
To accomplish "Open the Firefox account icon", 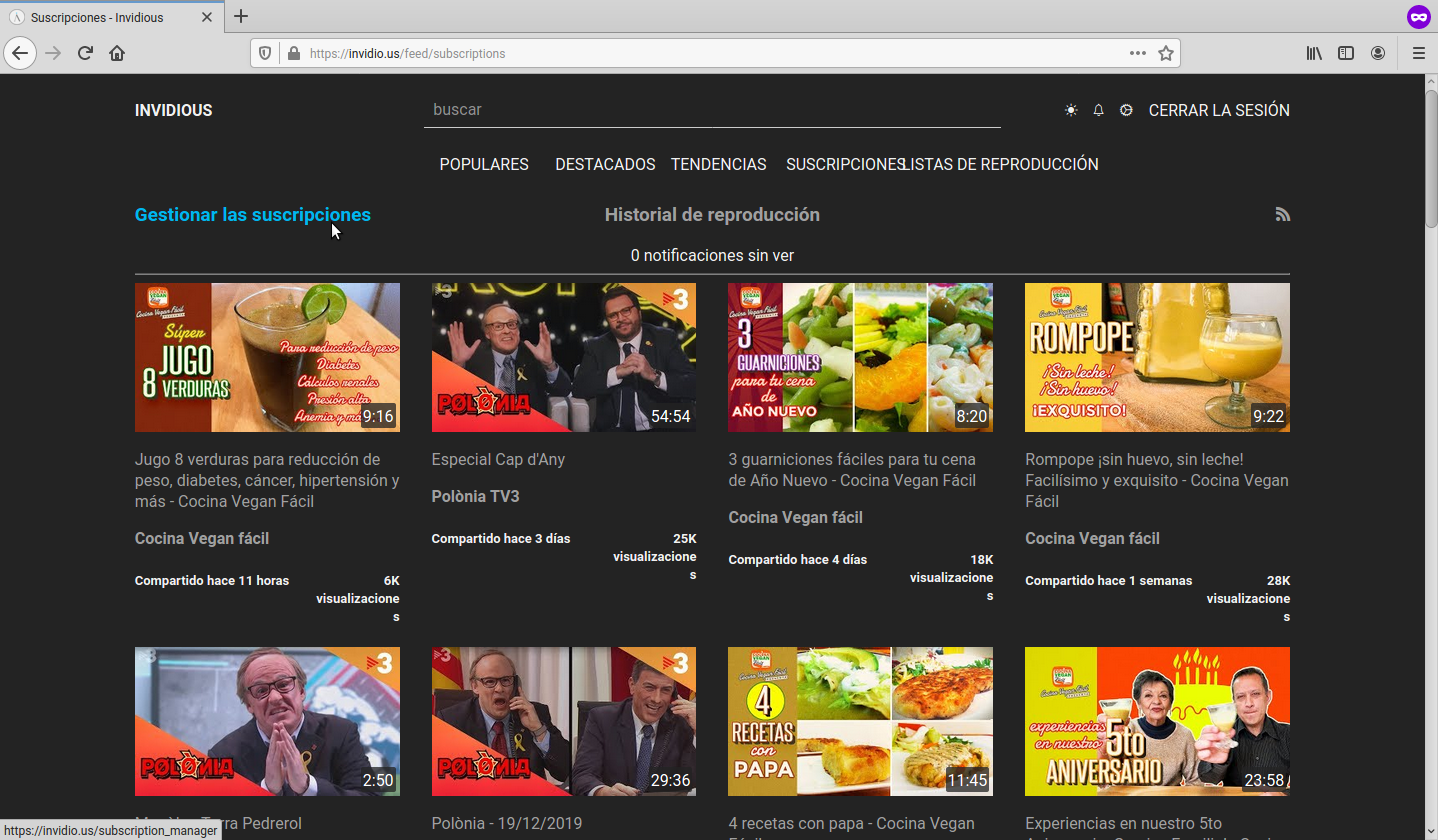I will [1378, 53].
